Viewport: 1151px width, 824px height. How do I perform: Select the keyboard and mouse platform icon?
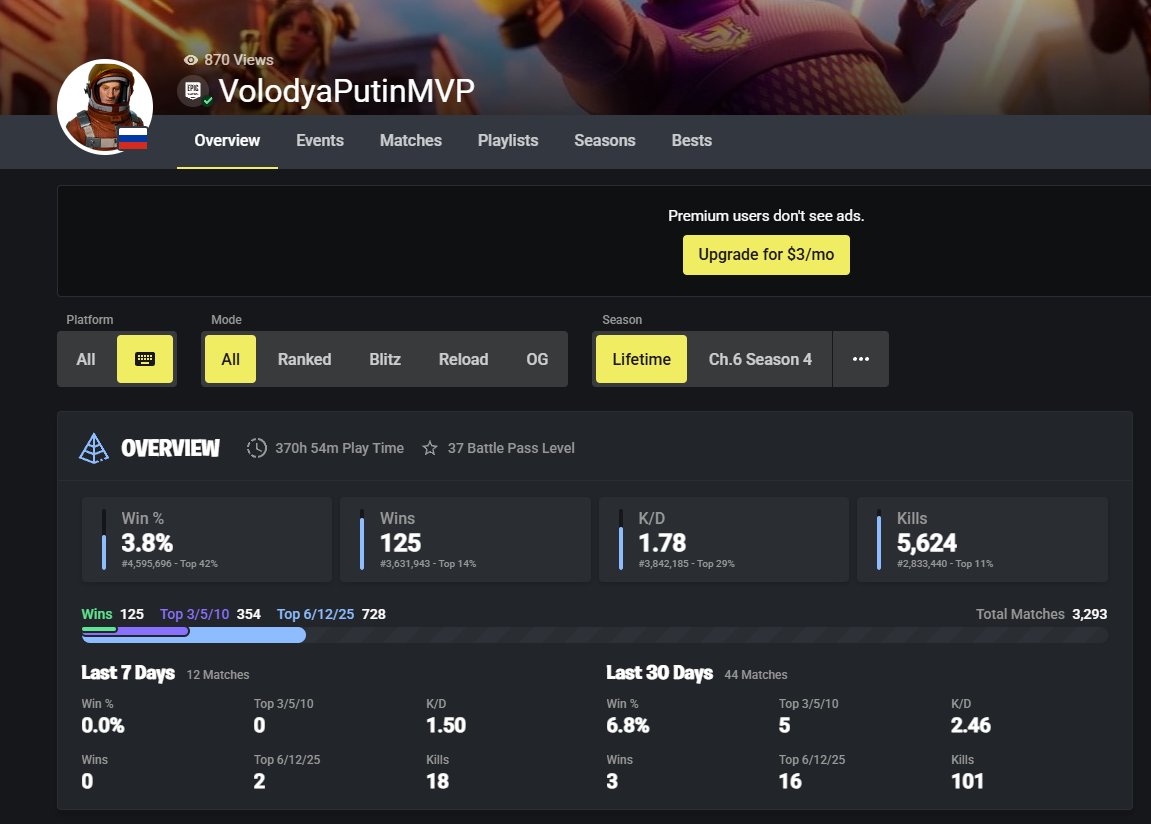144,359
